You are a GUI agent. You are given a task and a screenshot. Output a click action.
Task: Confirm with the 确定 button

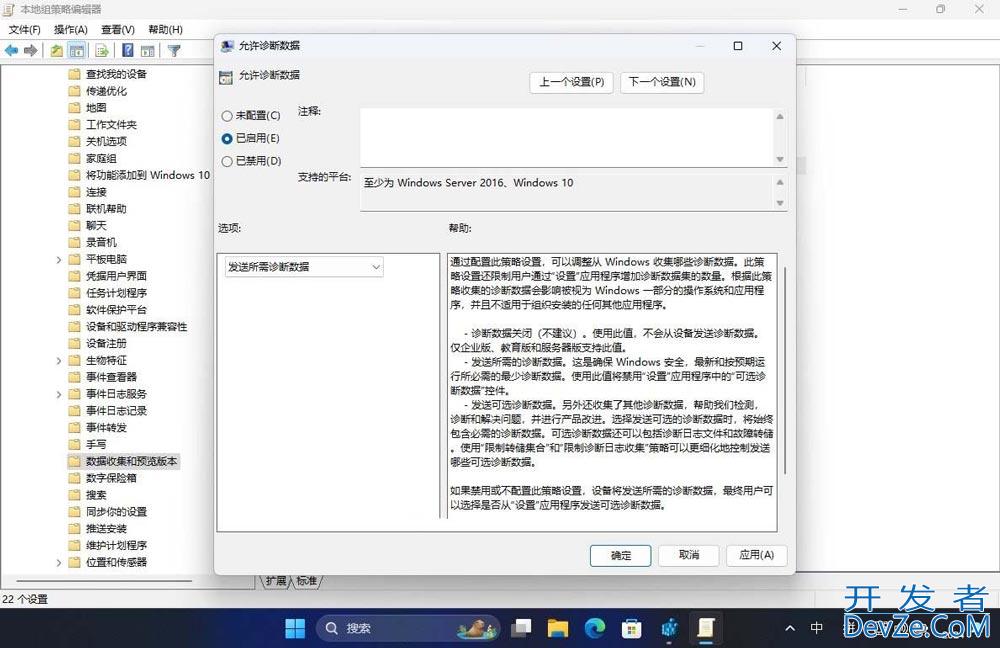[621, 556]
